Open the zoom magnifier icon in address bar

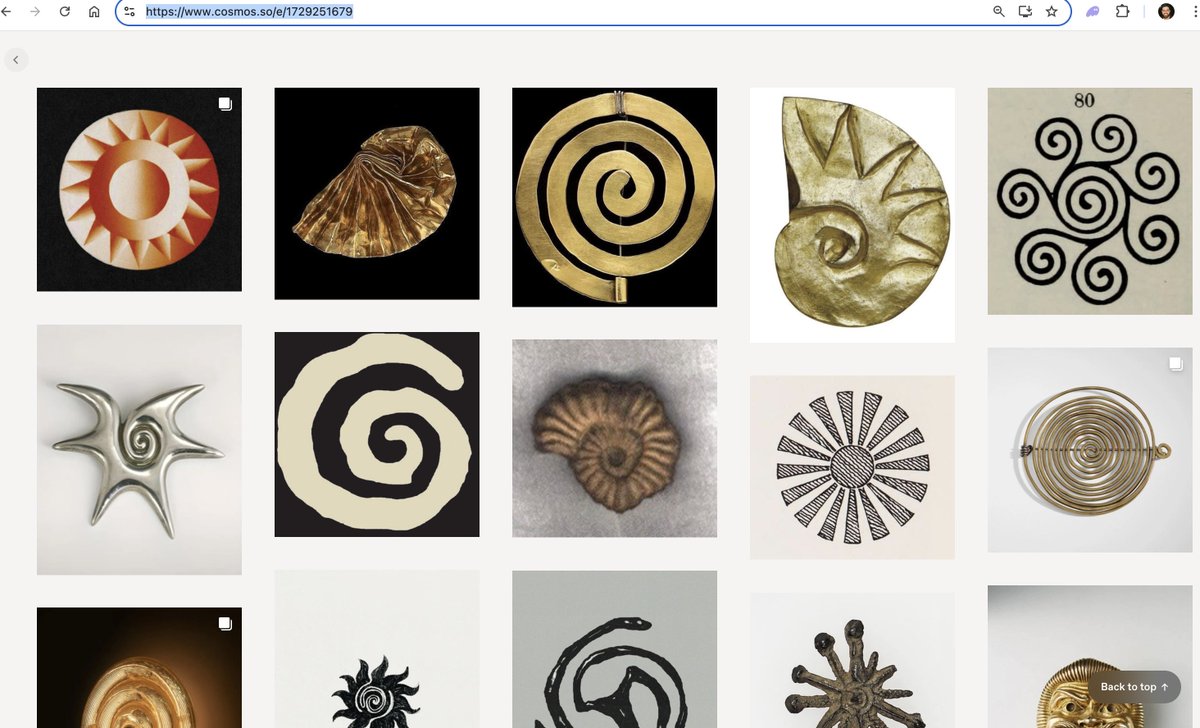tap(998, 12)
